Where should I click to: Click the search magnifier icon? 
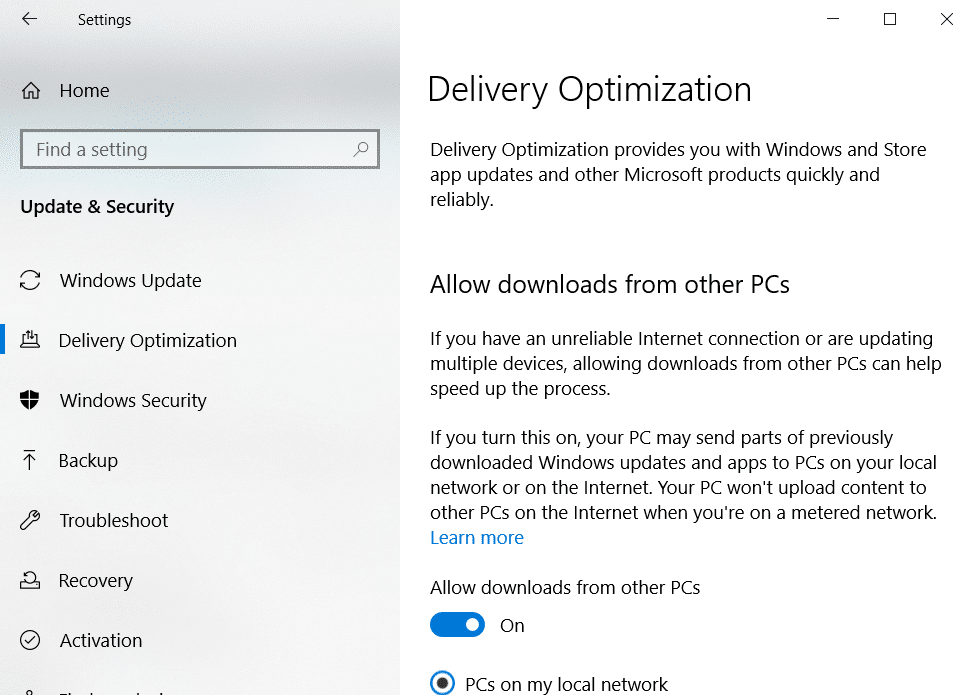pos(362,150)
